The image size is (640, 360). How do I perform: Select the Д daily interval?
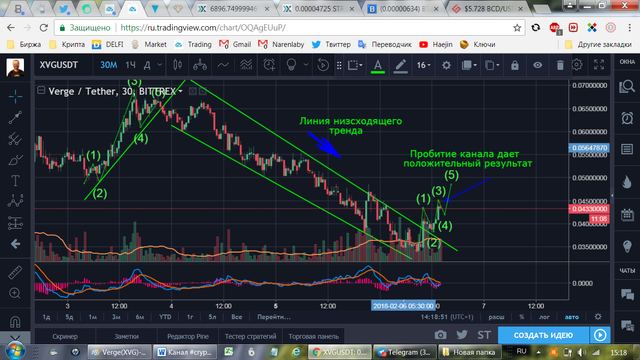pyautogui.click(x=147, y=65)
